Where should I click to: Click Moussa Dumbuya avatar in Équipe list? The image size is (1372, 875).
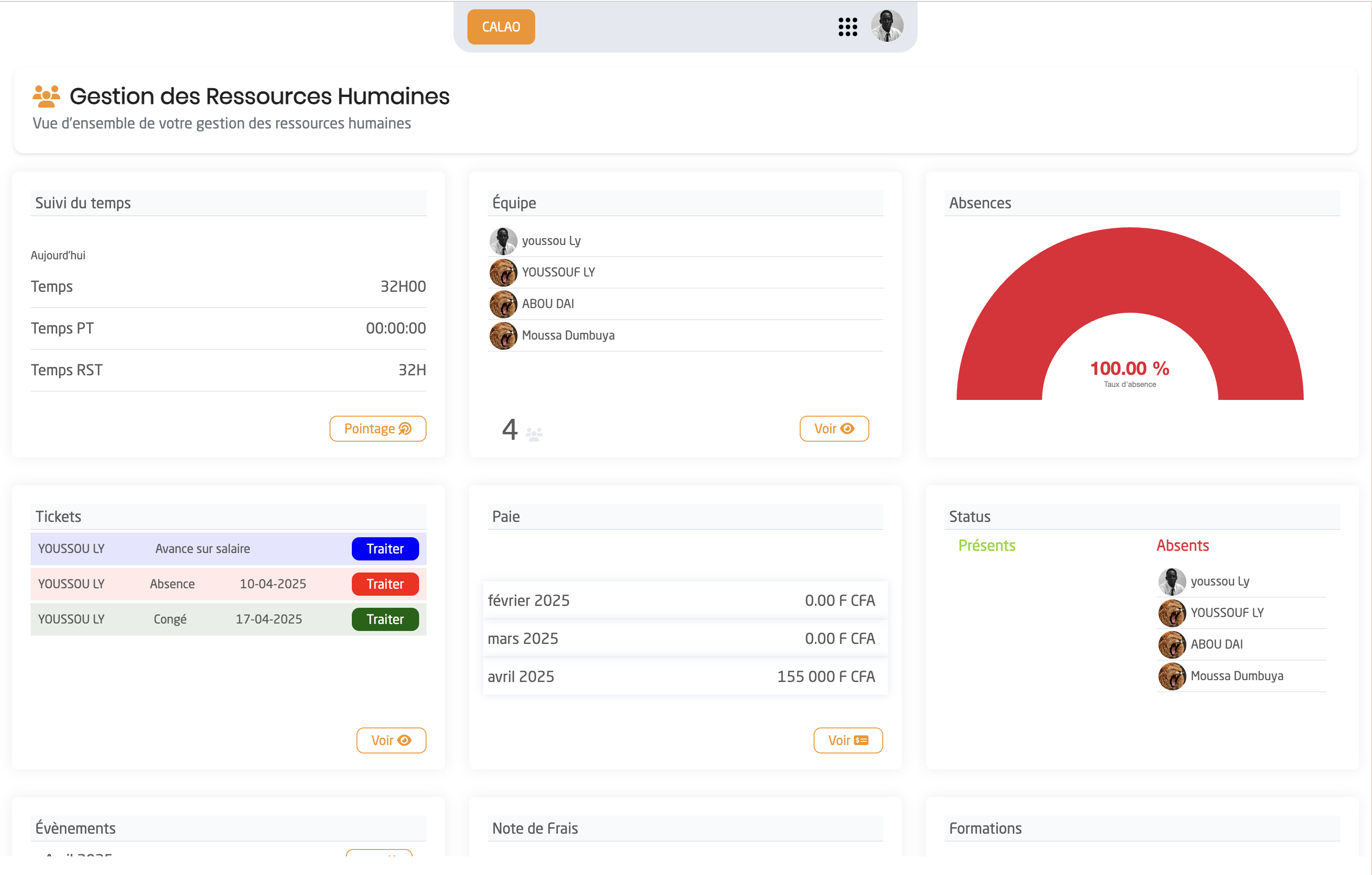coord(503,335)
